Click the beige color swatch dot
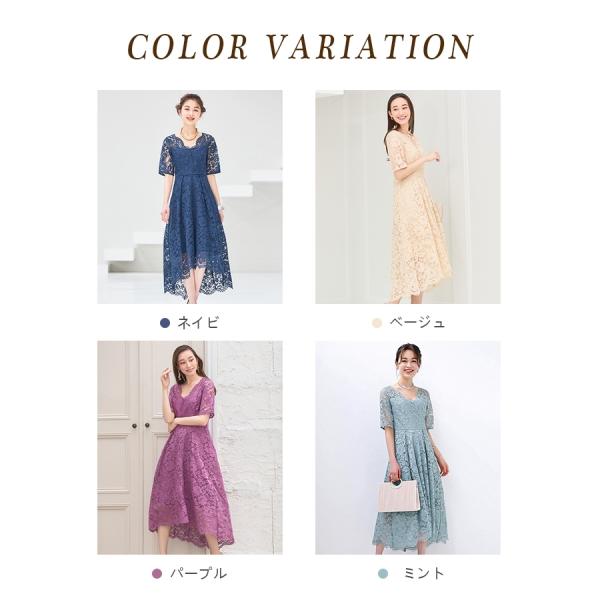This screenshot has width=600, height=600. coord(377,323)
